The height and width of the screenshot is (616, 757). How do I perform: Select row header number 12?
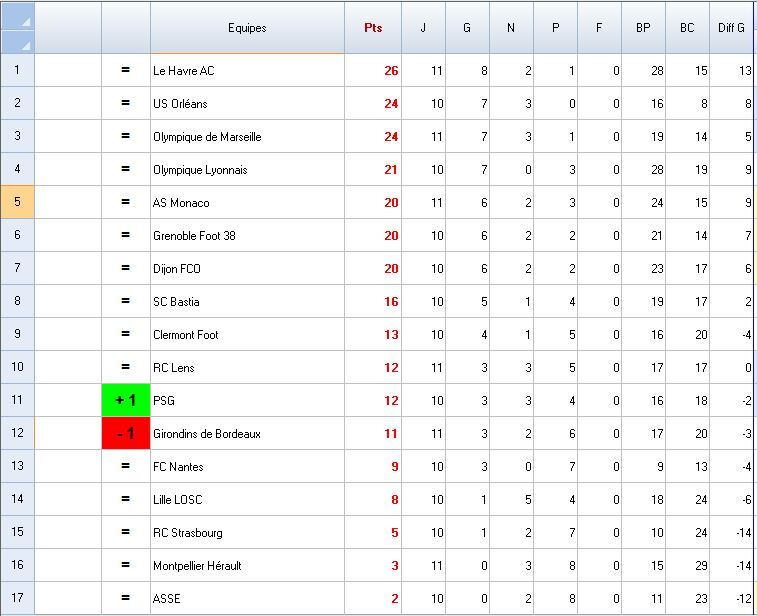[17, 433]
